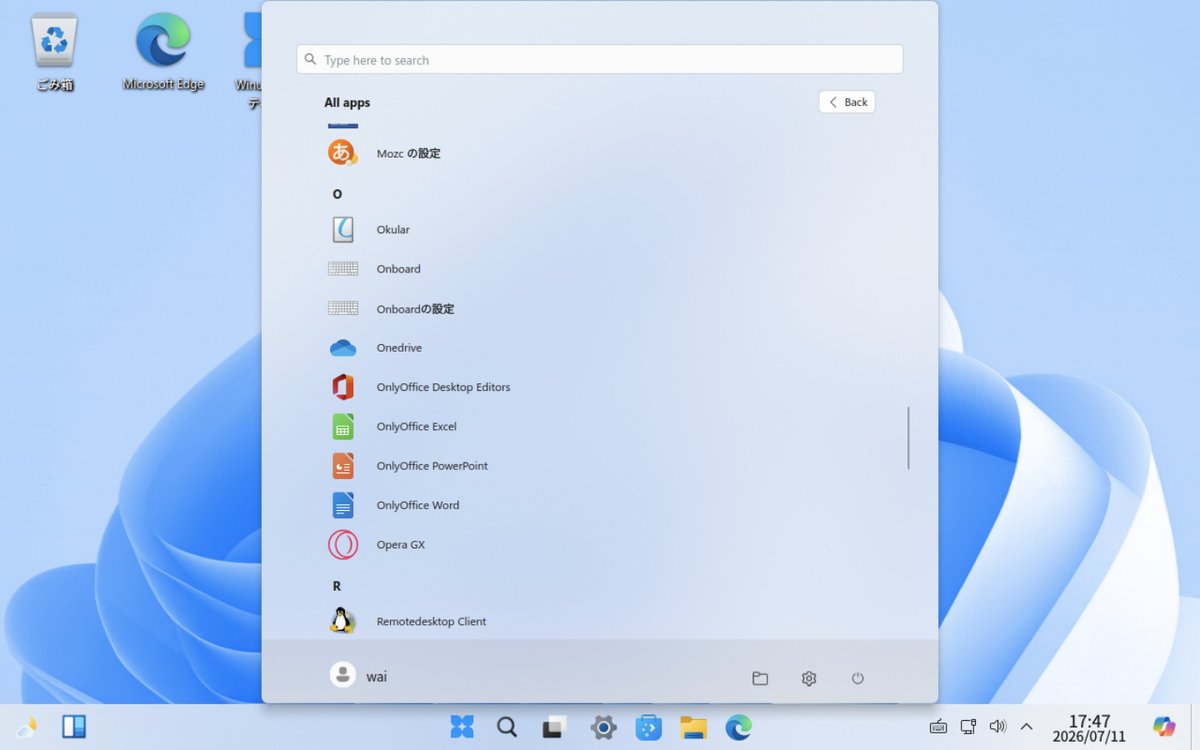This screenshot has width=1200, height=750.
Task: Focus the 'Type here to search' field
Action: click(600, 60)
